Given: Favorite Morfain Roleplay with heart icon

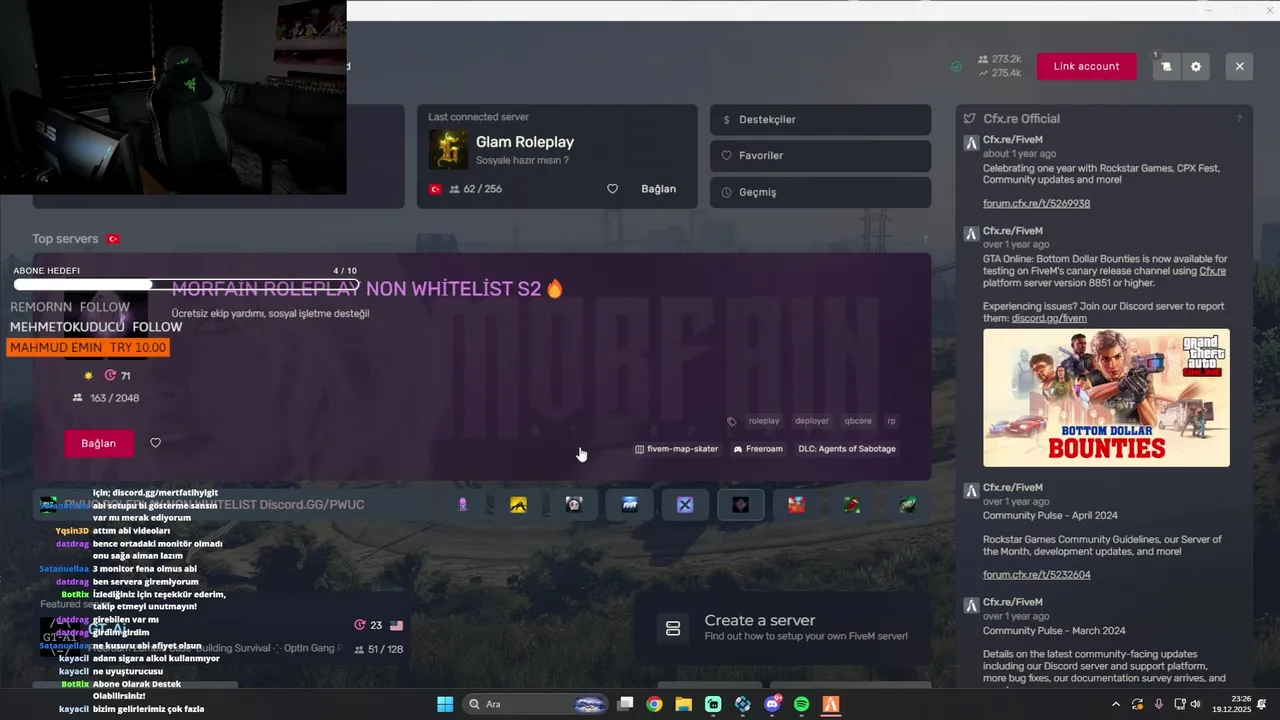Looking at the screenshot, I should (x=155, y=443).
